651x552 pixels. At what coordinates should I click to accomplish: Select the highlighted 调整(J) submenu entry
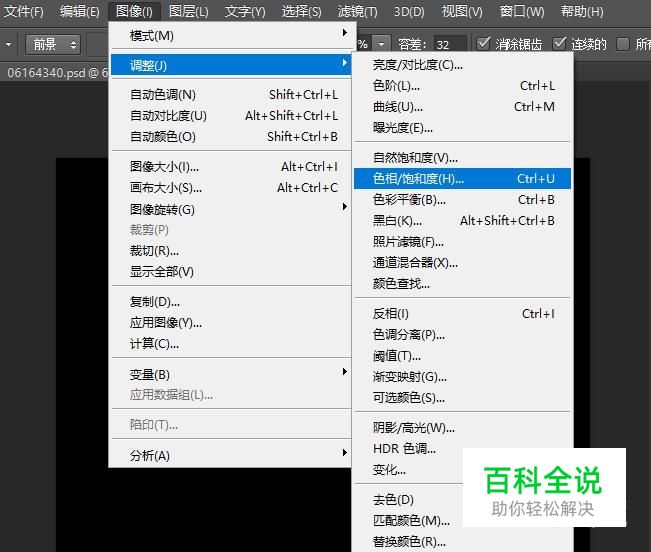(231, 65)
